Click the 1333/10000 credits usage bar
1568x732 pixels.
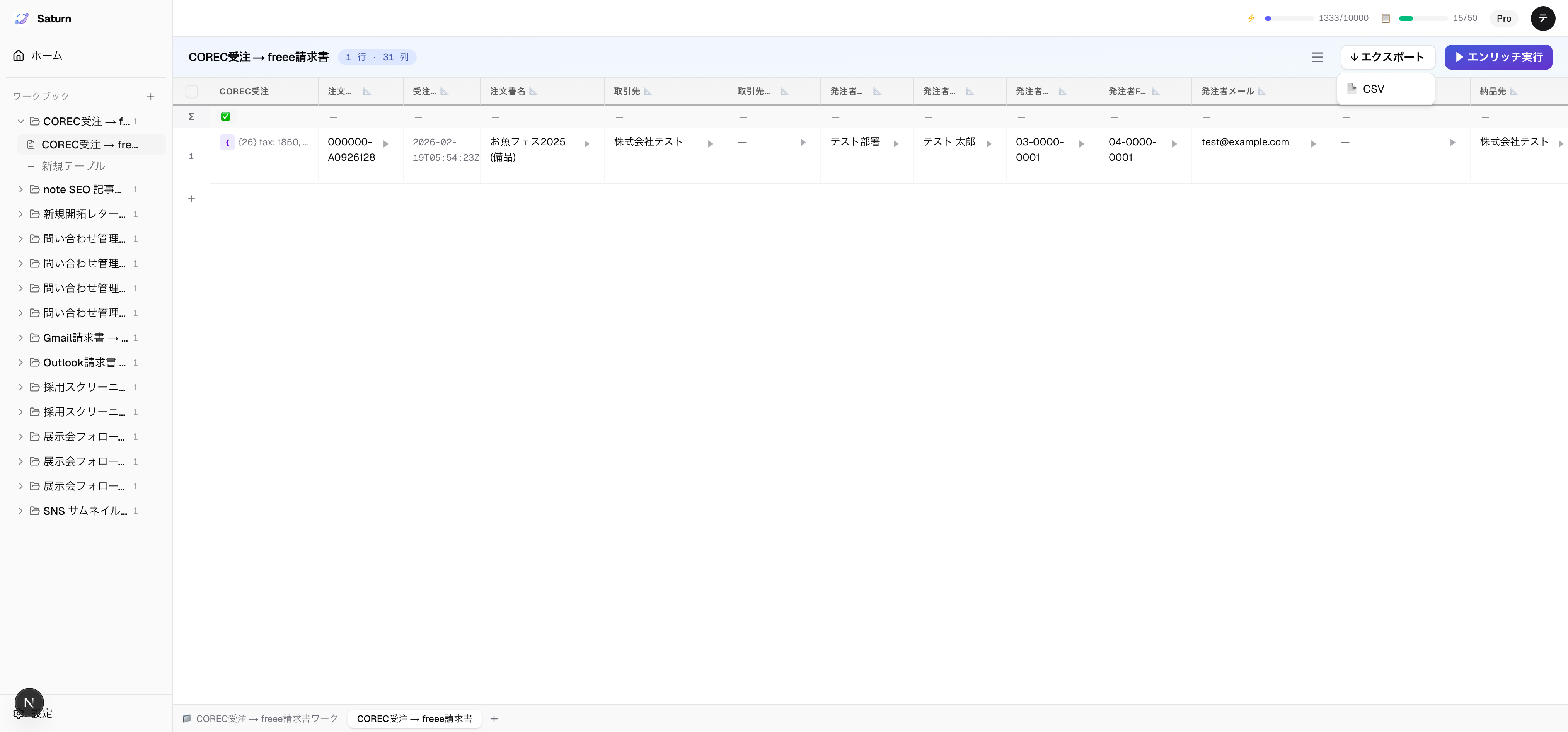[x=1289, y=18]
